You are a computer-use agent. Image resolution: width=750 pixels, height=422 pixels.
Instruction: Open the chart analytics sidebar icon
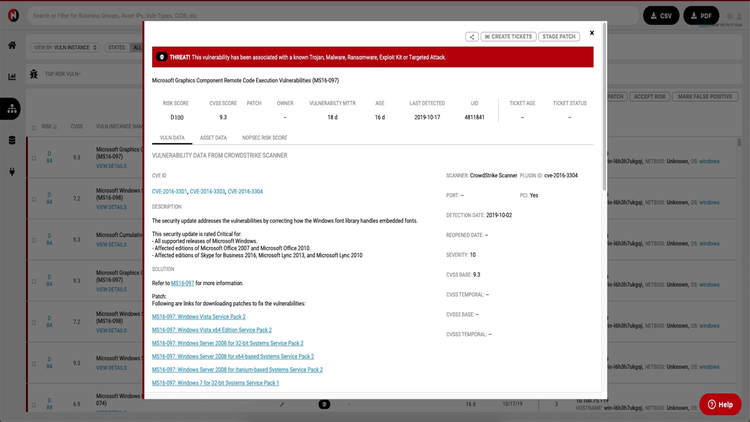point(12,77)
